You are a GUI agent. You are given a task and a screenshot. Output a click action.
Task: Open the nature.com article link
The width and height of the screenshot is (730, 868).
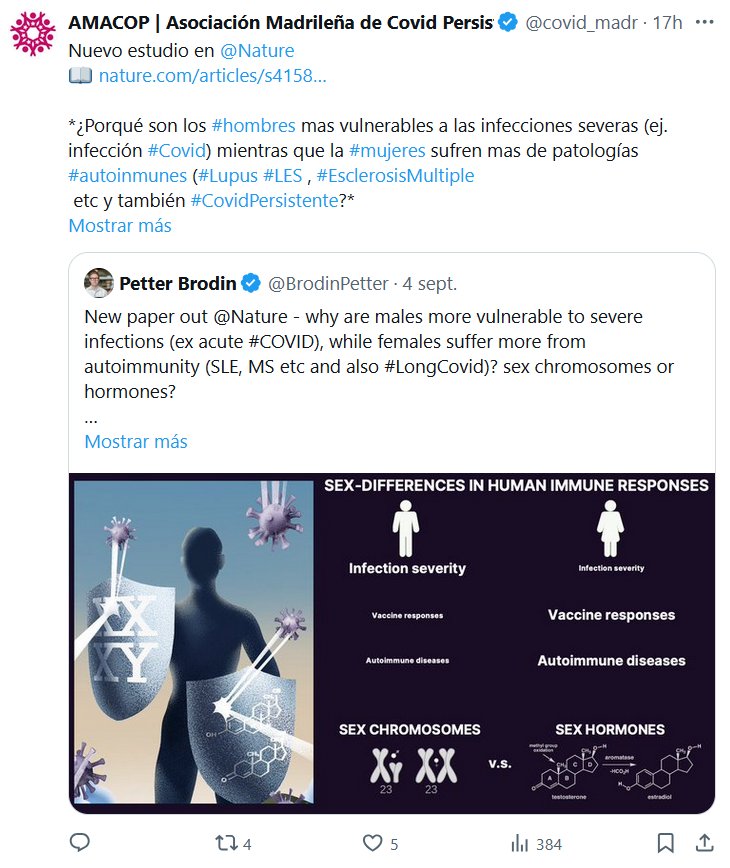212,75
